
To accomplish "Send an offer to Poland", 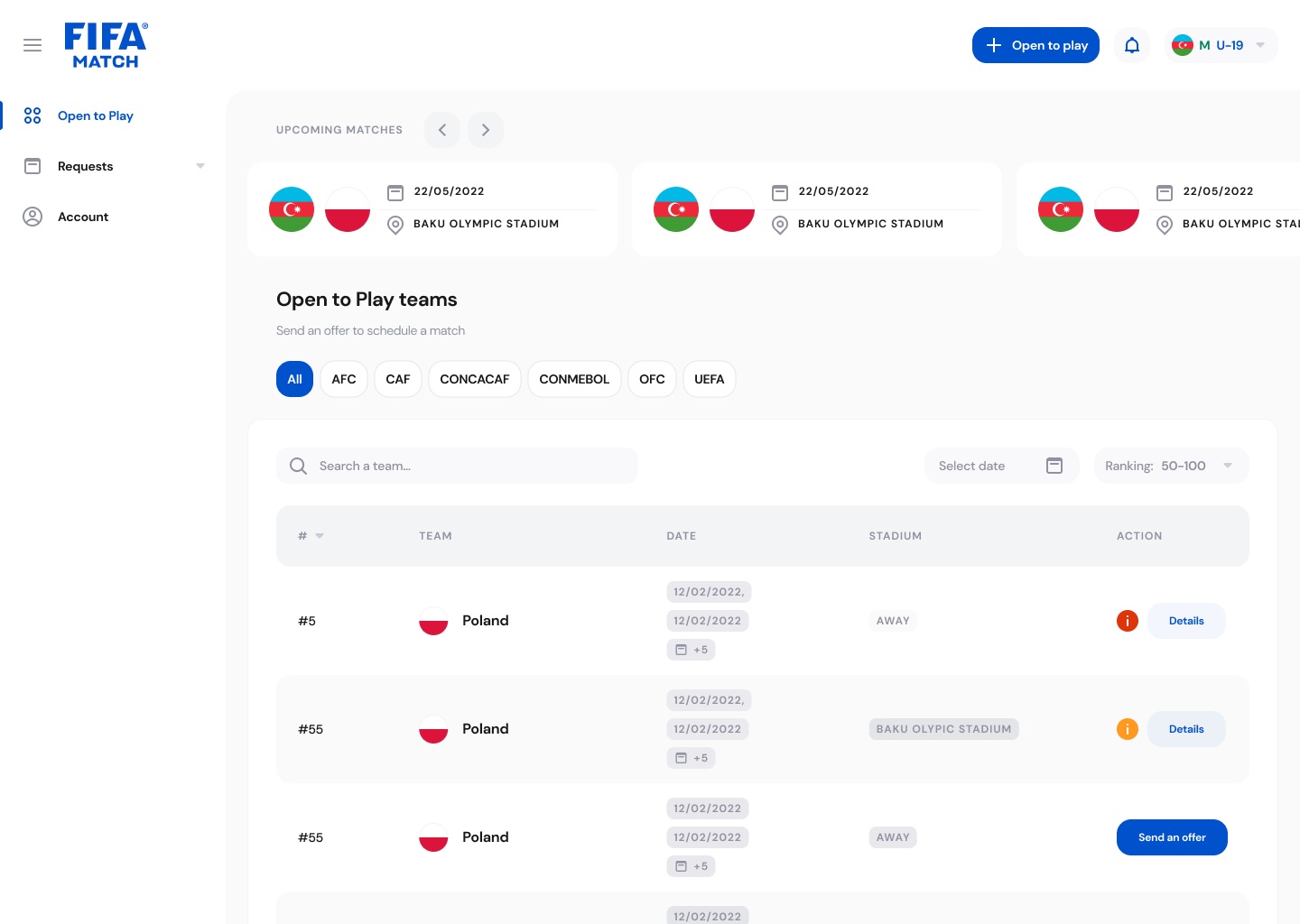I will point(1172,837).
